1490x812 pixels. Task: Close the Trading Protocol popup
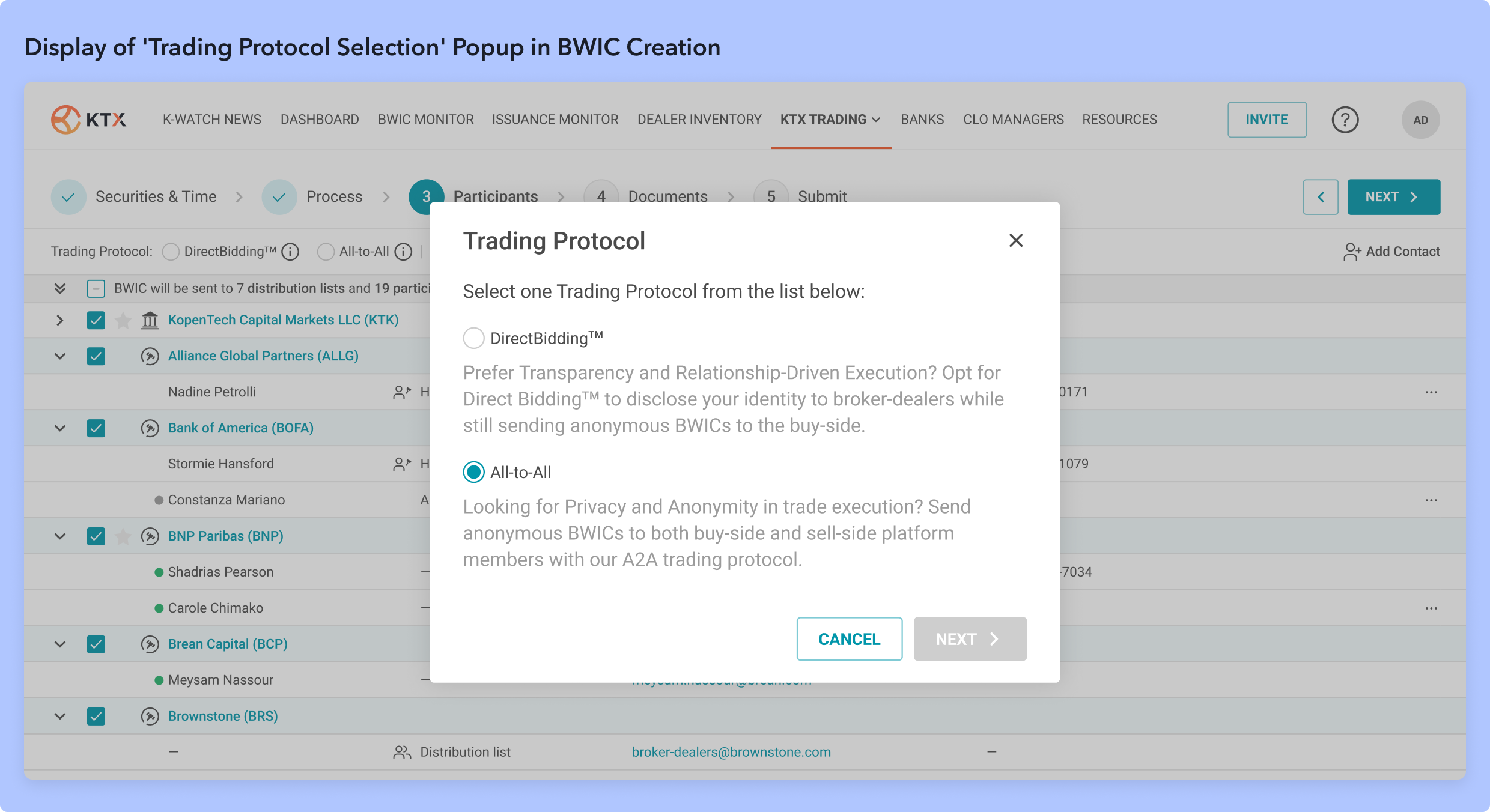tap(1015, 240)
